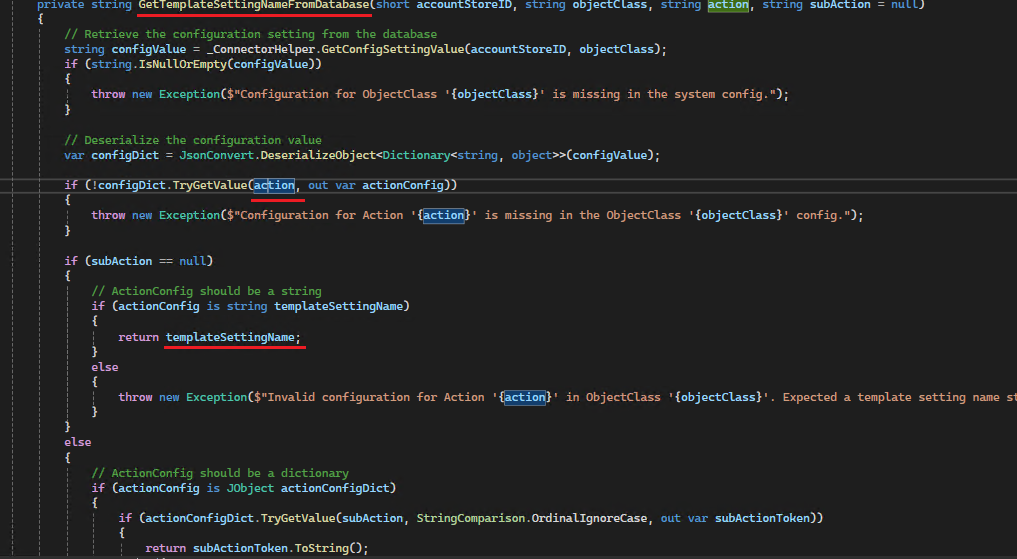Click the ToString call on the return subActionToken line

pos(321,548)
